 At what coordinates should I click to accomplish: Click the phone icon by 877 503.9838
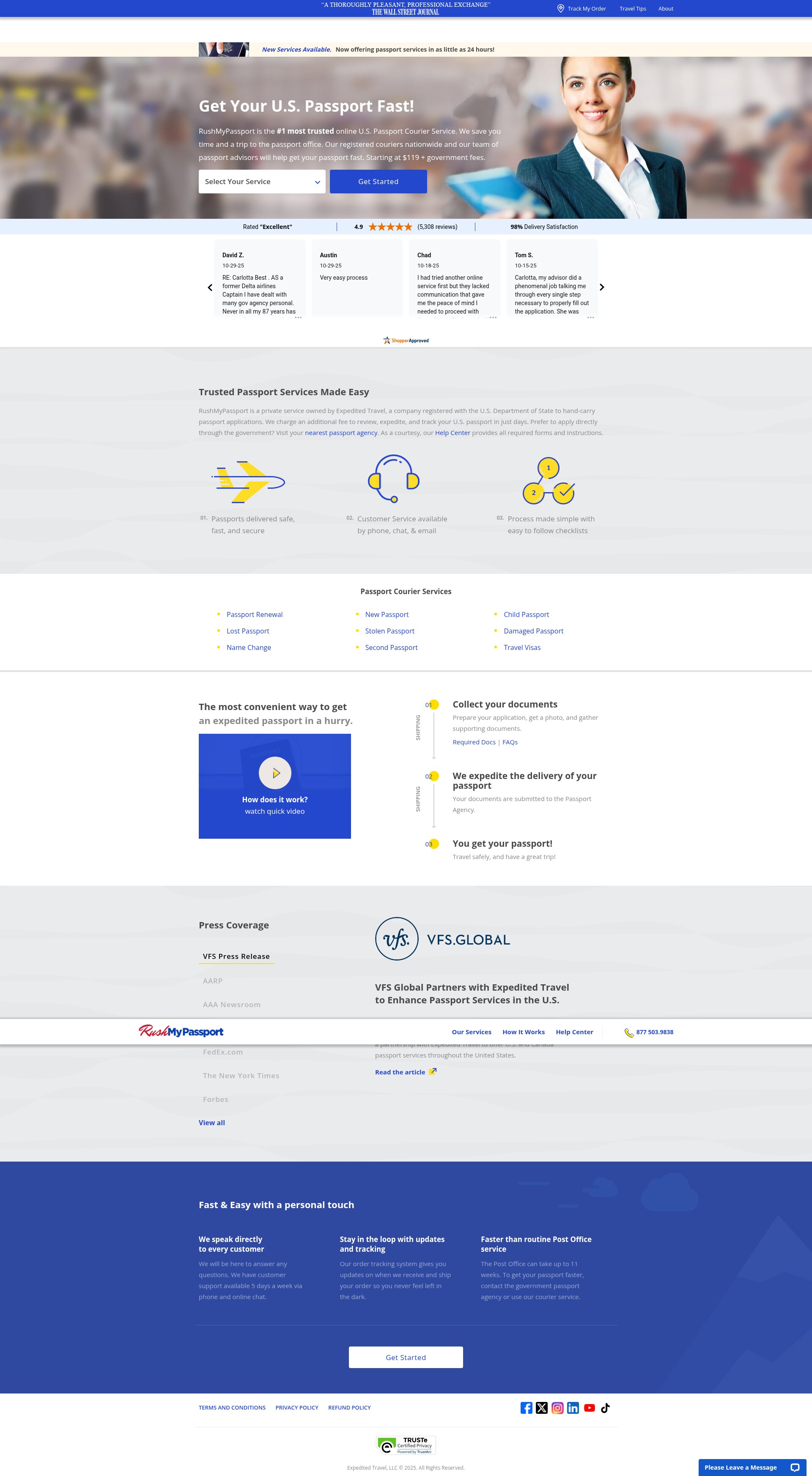pos(629,1033)
